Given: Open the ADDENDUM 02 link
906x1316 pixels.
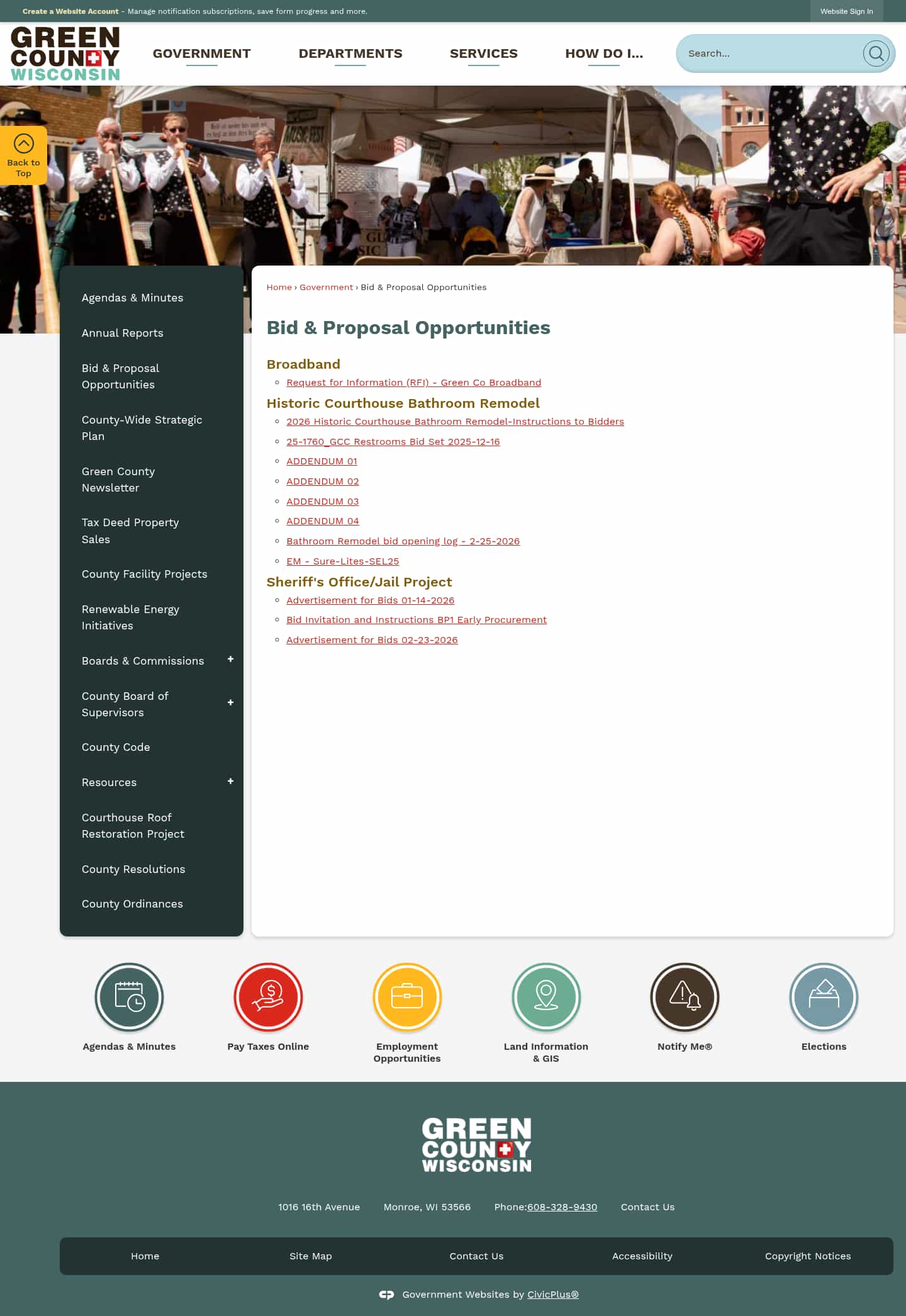Looking at the screenshot, I should pos(323,481).
